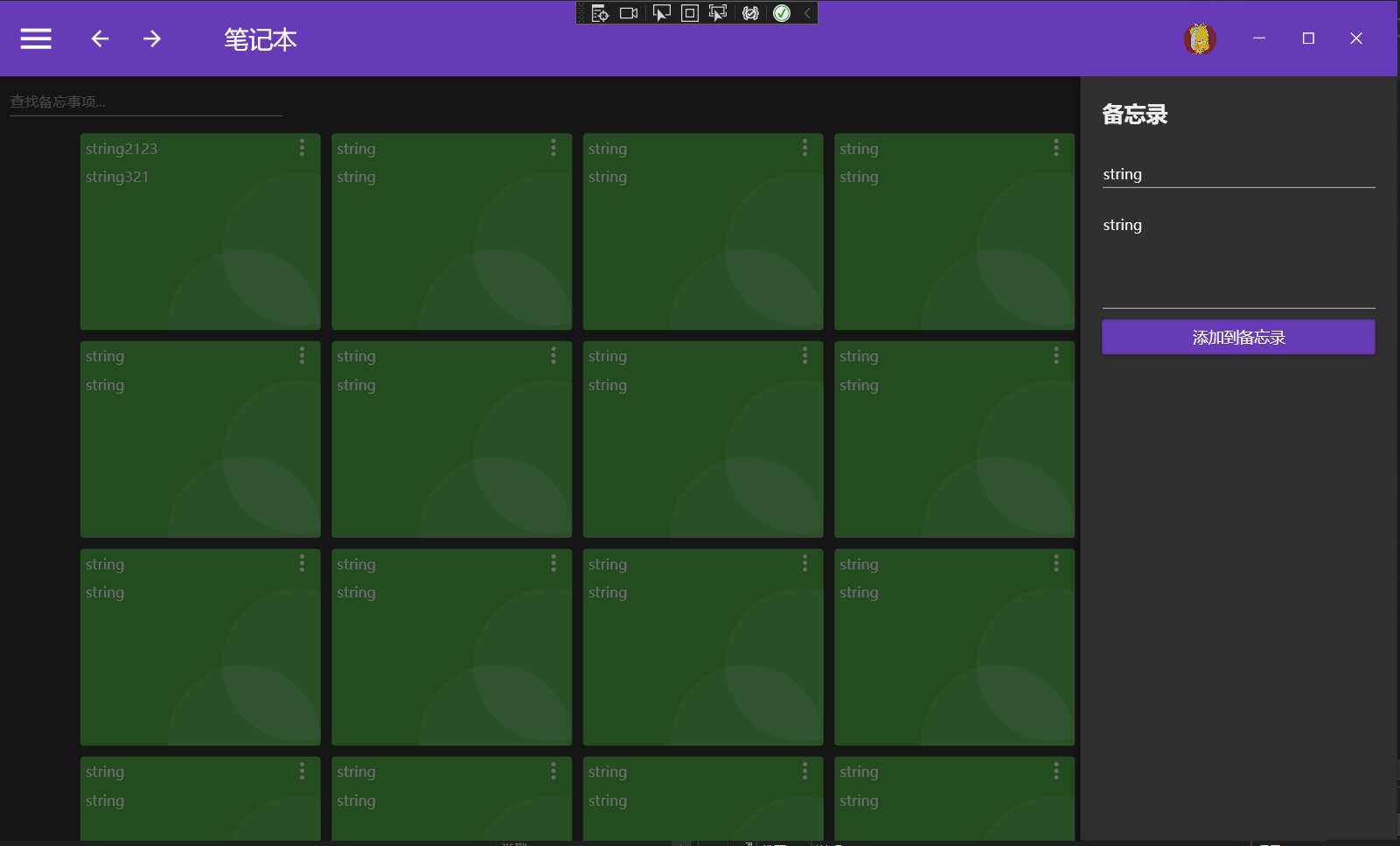Viewport: 1400px width, 846px height.
Task: Focus the 查找备忘事项 search field
Action: point(145,102)
